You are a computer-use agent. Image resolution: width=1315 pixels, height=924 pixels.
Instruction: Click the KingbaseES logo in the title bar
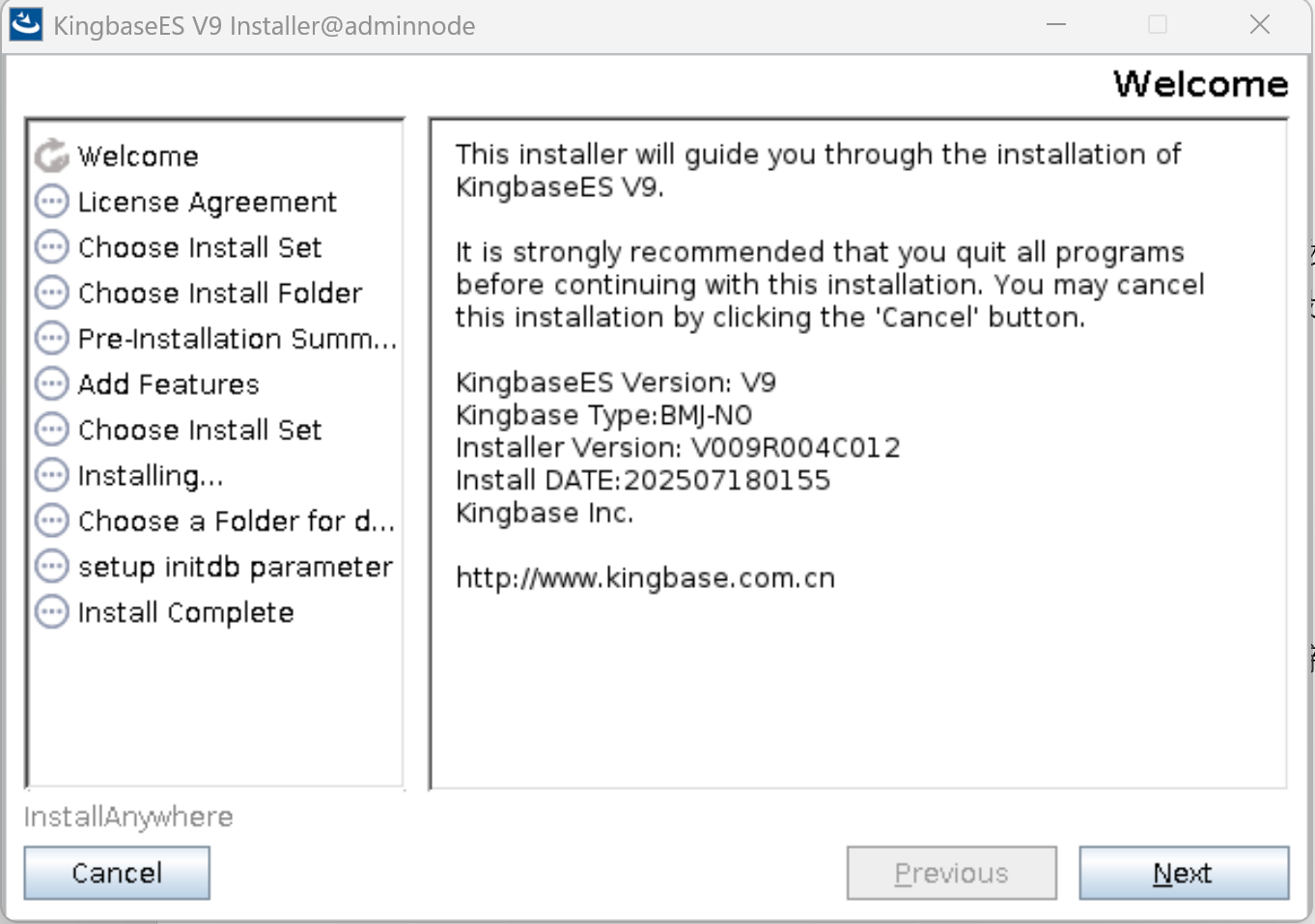pos(26,24)
